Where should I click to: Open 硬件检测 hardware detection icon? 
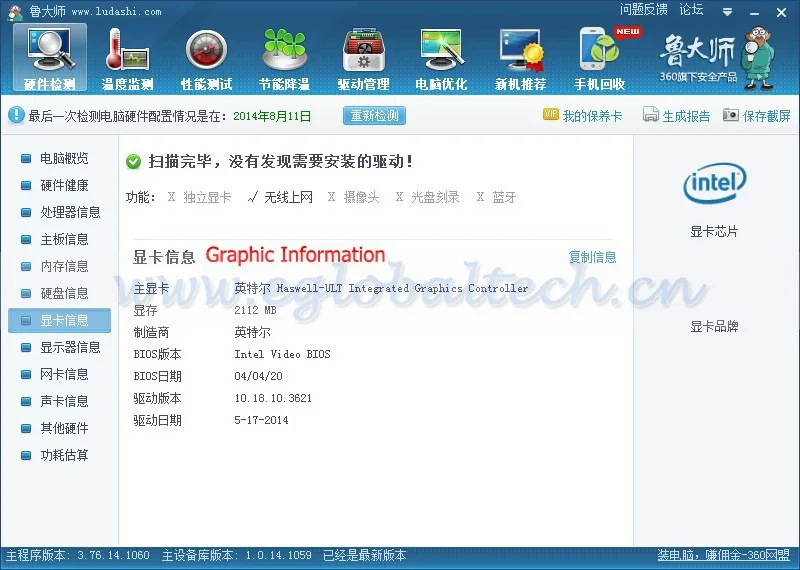(x=50, y=58)
